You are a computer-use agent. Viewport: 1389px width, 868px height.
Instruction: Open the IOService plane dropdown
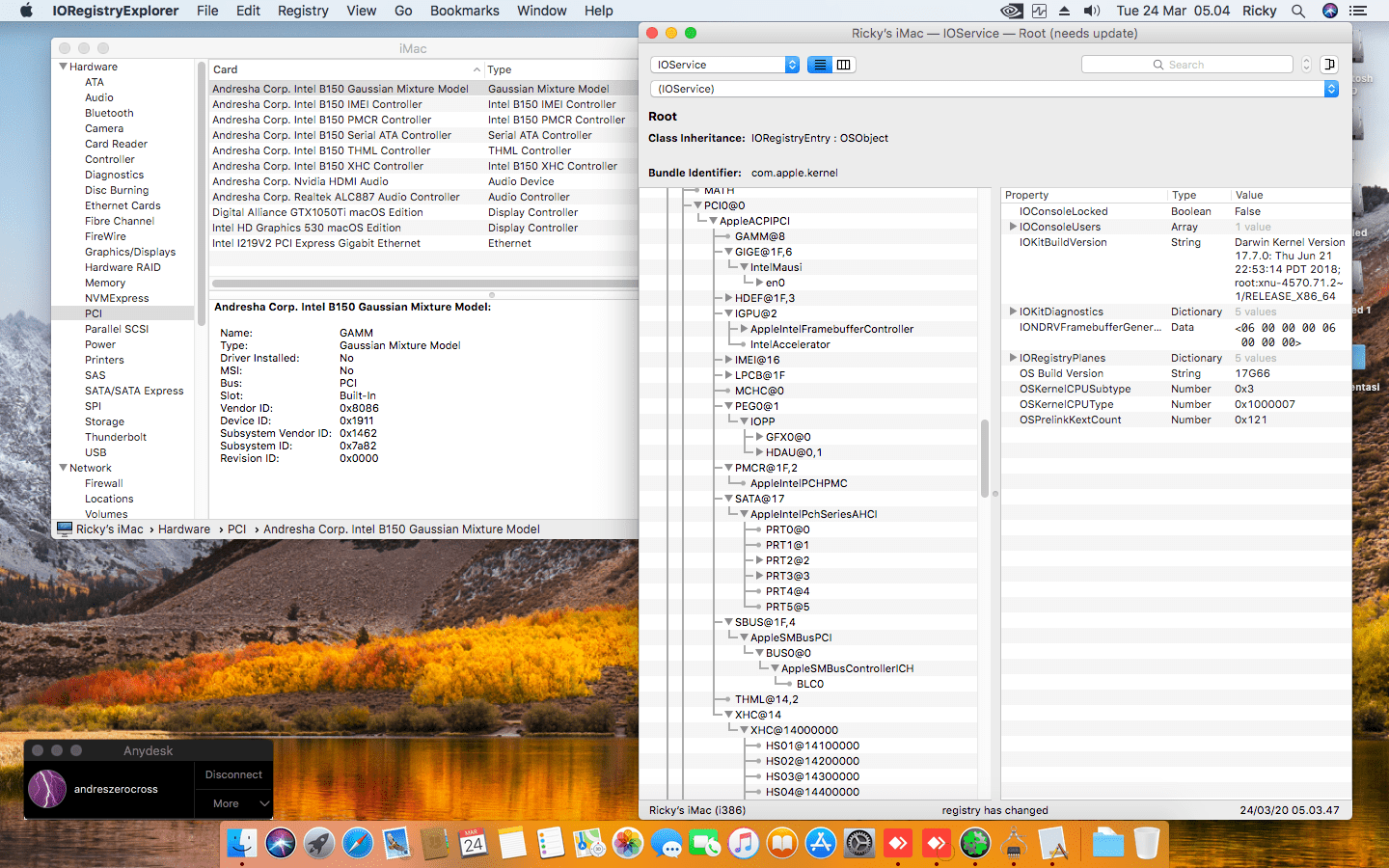pos(724,65)
